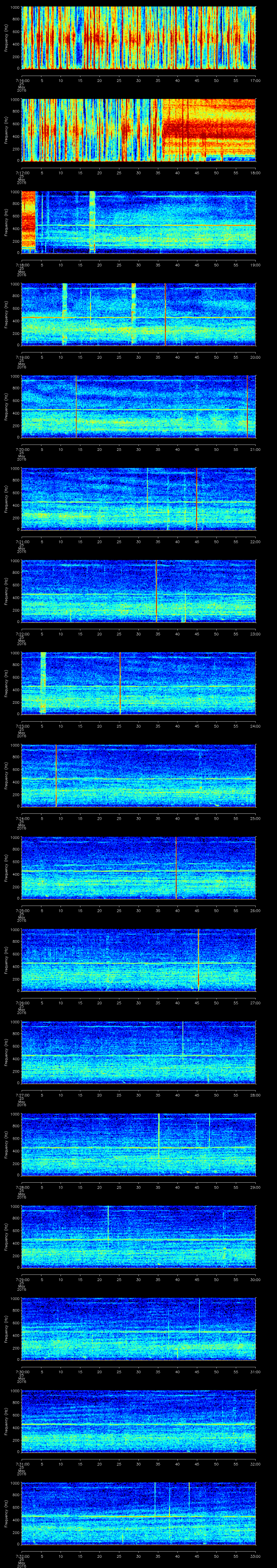Select the yellow line at 35 seconds in the 7:28:00 panel
Viewport: 277px width, 1568px height.
click(x=159, y=1144)
